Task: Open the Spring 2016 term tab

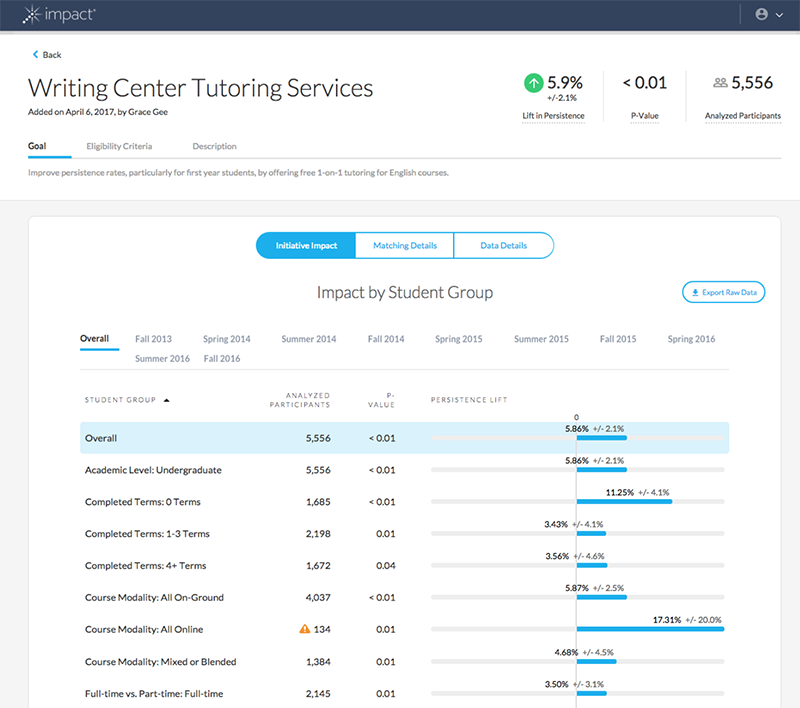Action: pyautogui.click(x=691, y=339)
